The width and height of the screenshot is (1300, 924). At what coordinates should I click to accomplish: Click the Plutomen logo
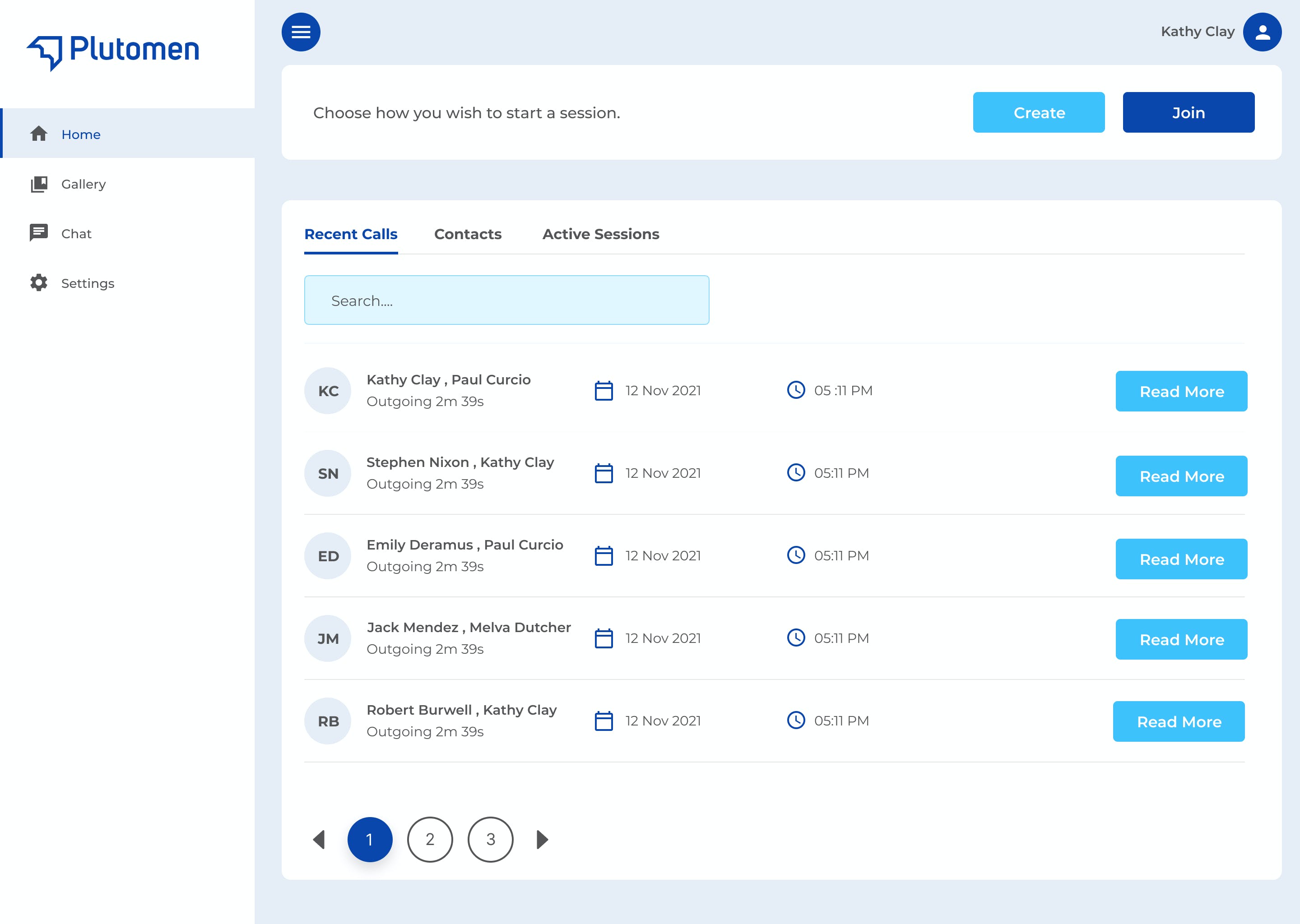113,51
